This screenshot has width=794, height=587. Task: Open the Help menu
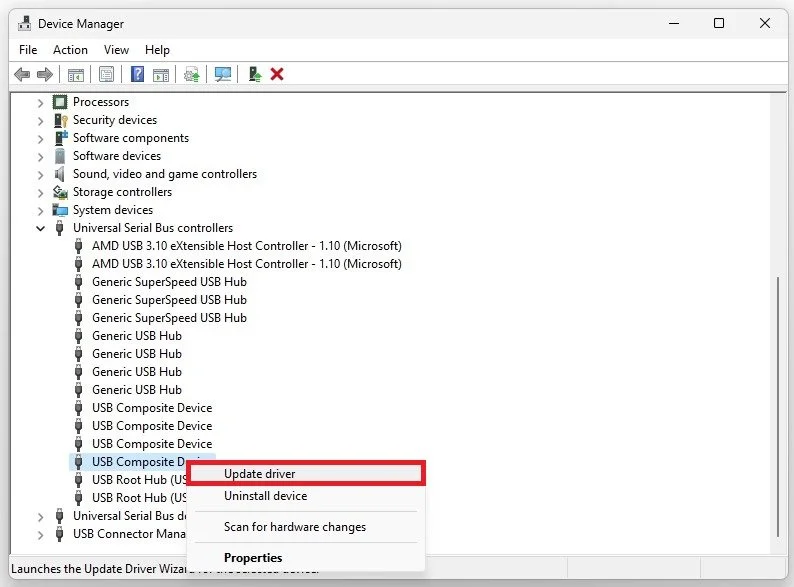click(157, 50)
